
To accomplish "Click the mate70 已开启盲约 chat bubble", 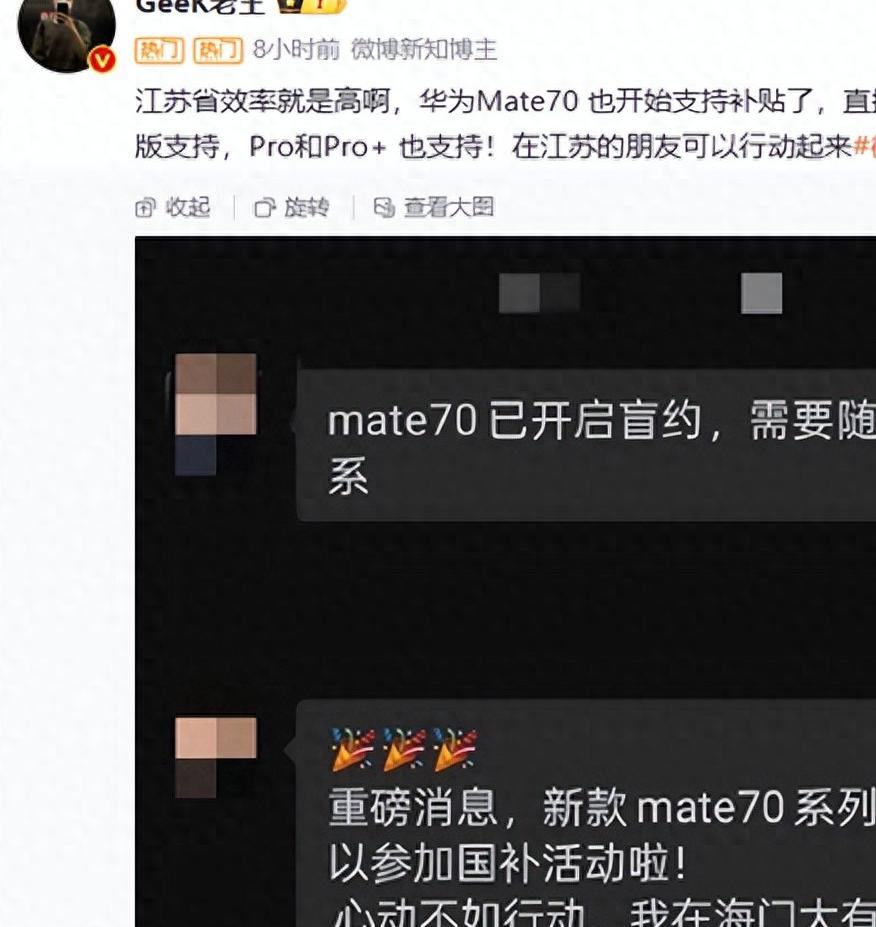I will pyautogui.click(x=586, y=446).
